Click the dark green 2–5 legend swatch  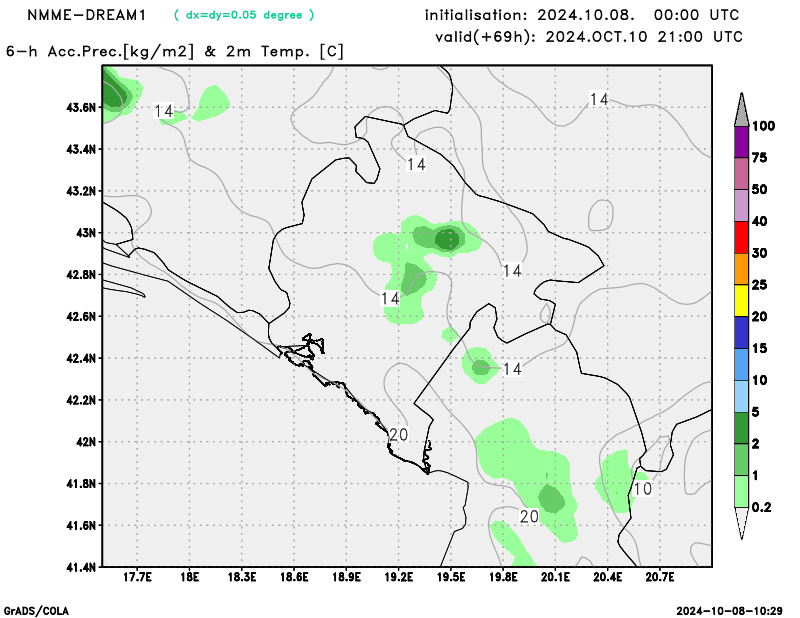coord(741,428)
